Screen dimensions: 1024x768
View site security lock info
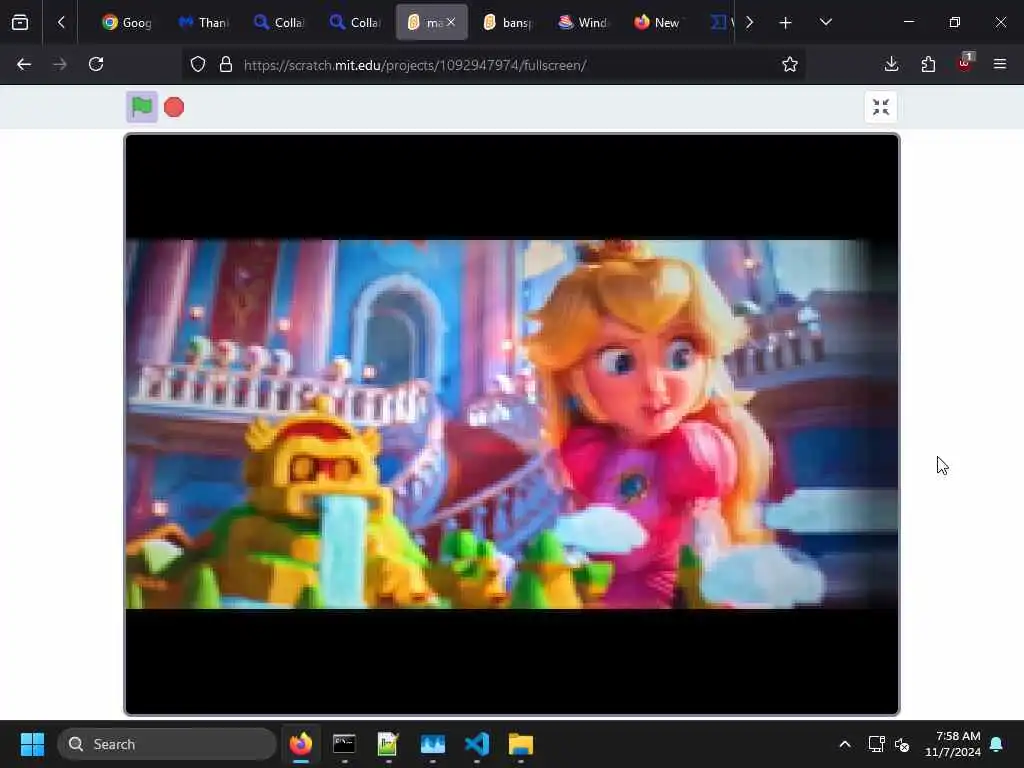226,65
